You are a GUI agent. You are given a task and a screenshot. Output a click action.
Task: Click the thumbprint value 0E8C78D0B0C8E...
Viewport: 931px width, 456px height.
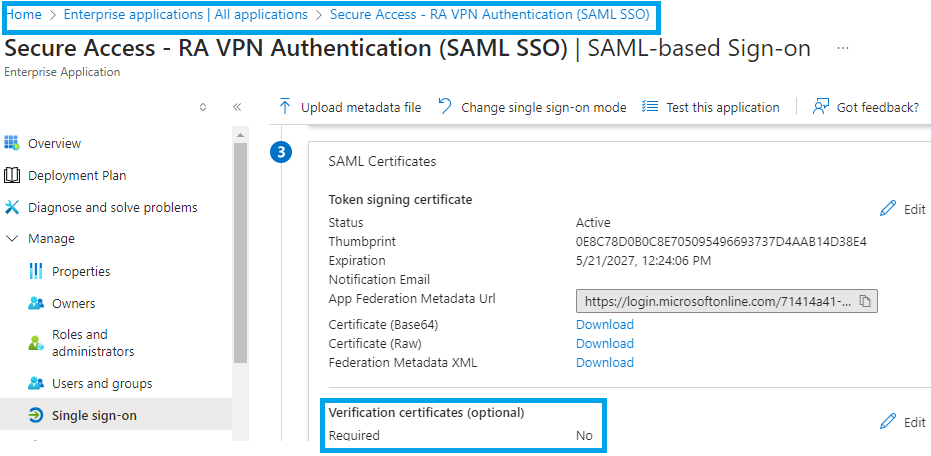[x=721, y=242]
